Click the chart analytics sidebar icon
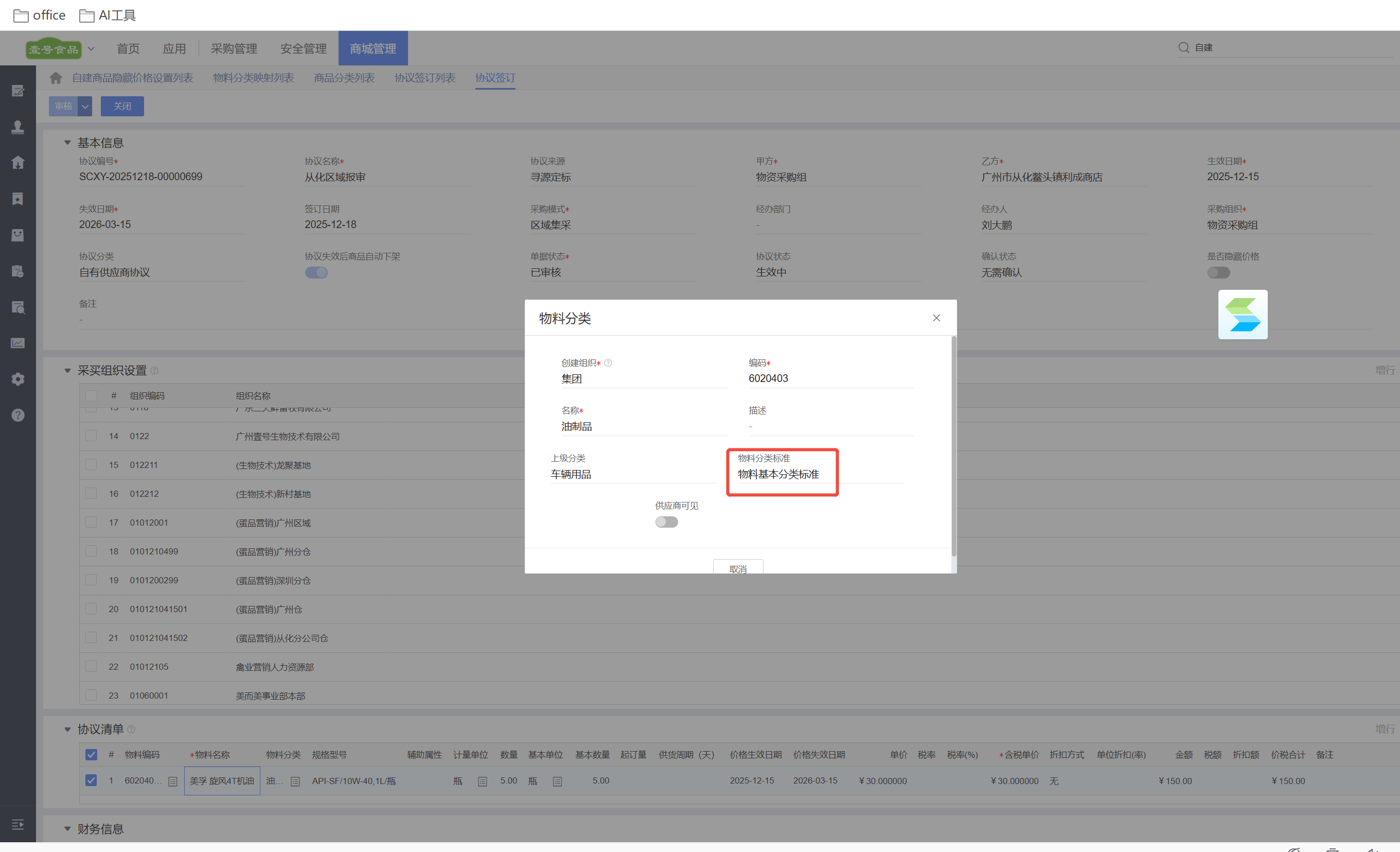This screenshot has width=1400, height=852. pyautogui.click(x=17, y=343)
